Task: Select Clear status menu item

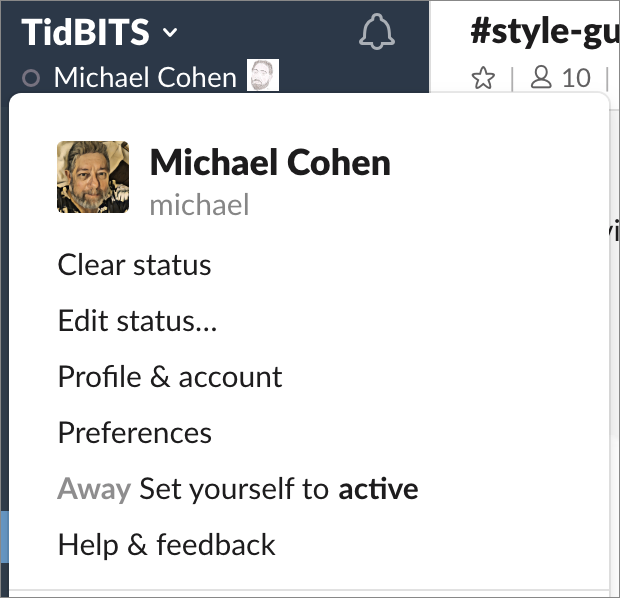Action: click(134, 265)
